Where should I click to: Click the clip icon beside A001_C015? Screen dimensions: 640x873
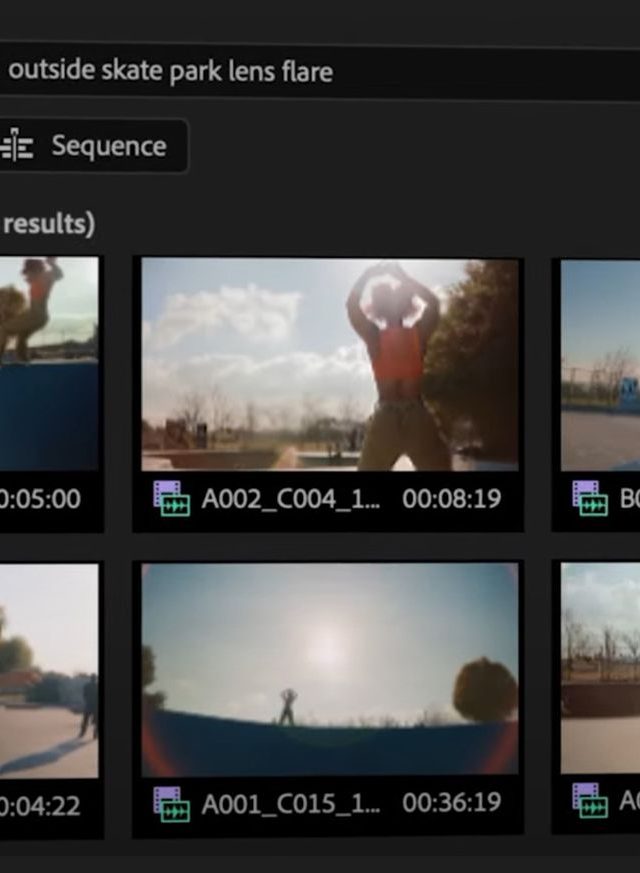click(171, 803)
